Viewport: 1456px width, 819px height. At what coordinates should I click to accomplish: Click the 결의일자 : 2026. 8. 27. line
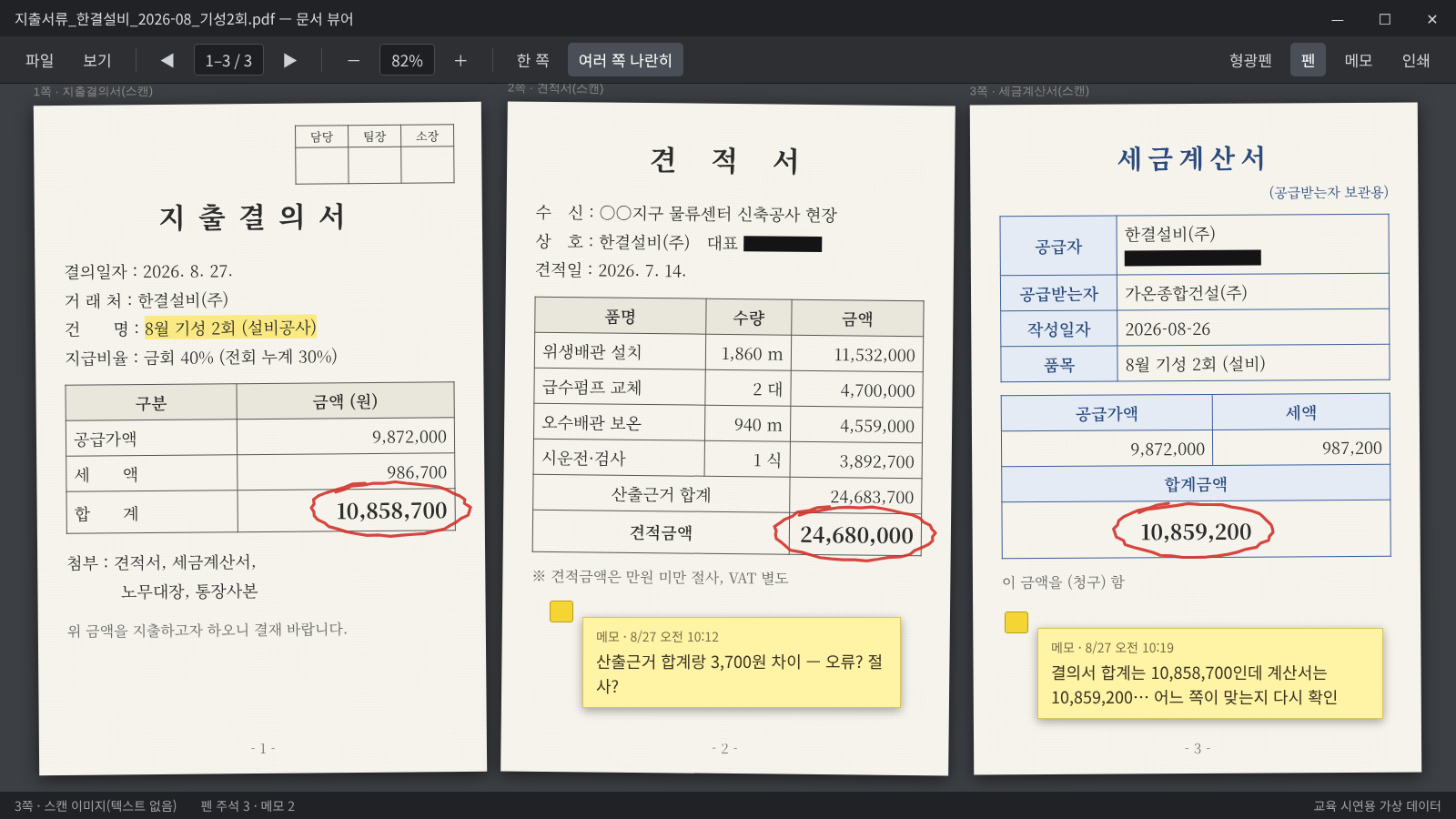(x=148, y=271)
